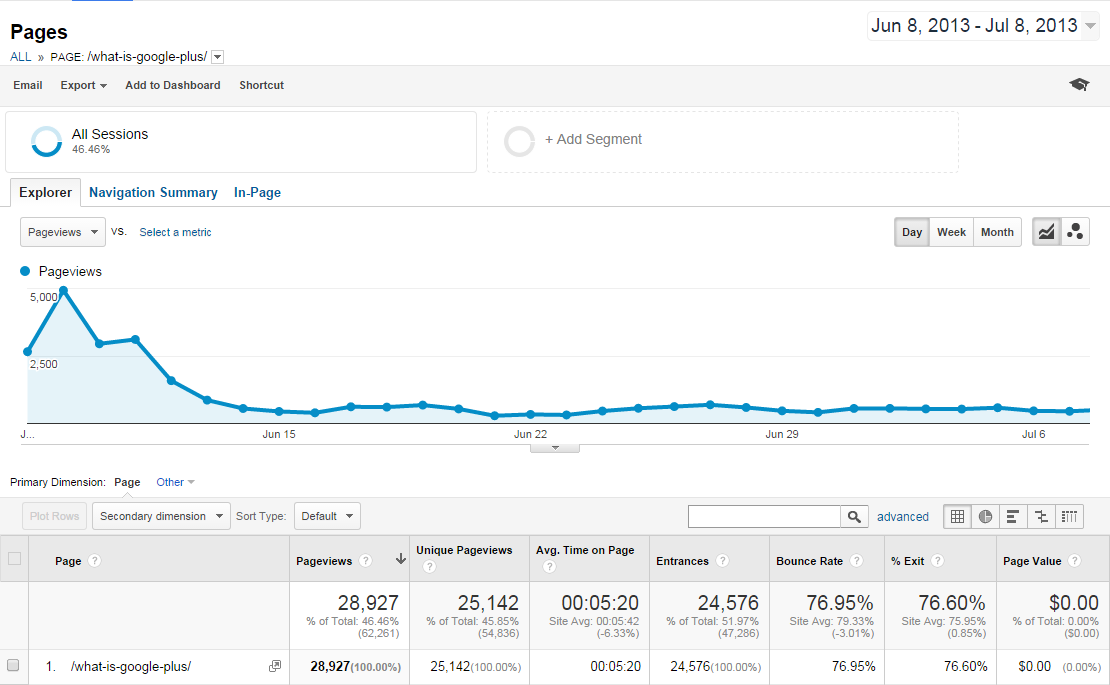Show help for % Exit column
Viewport: 1110px width, 685px height.
tap(937, 560)
